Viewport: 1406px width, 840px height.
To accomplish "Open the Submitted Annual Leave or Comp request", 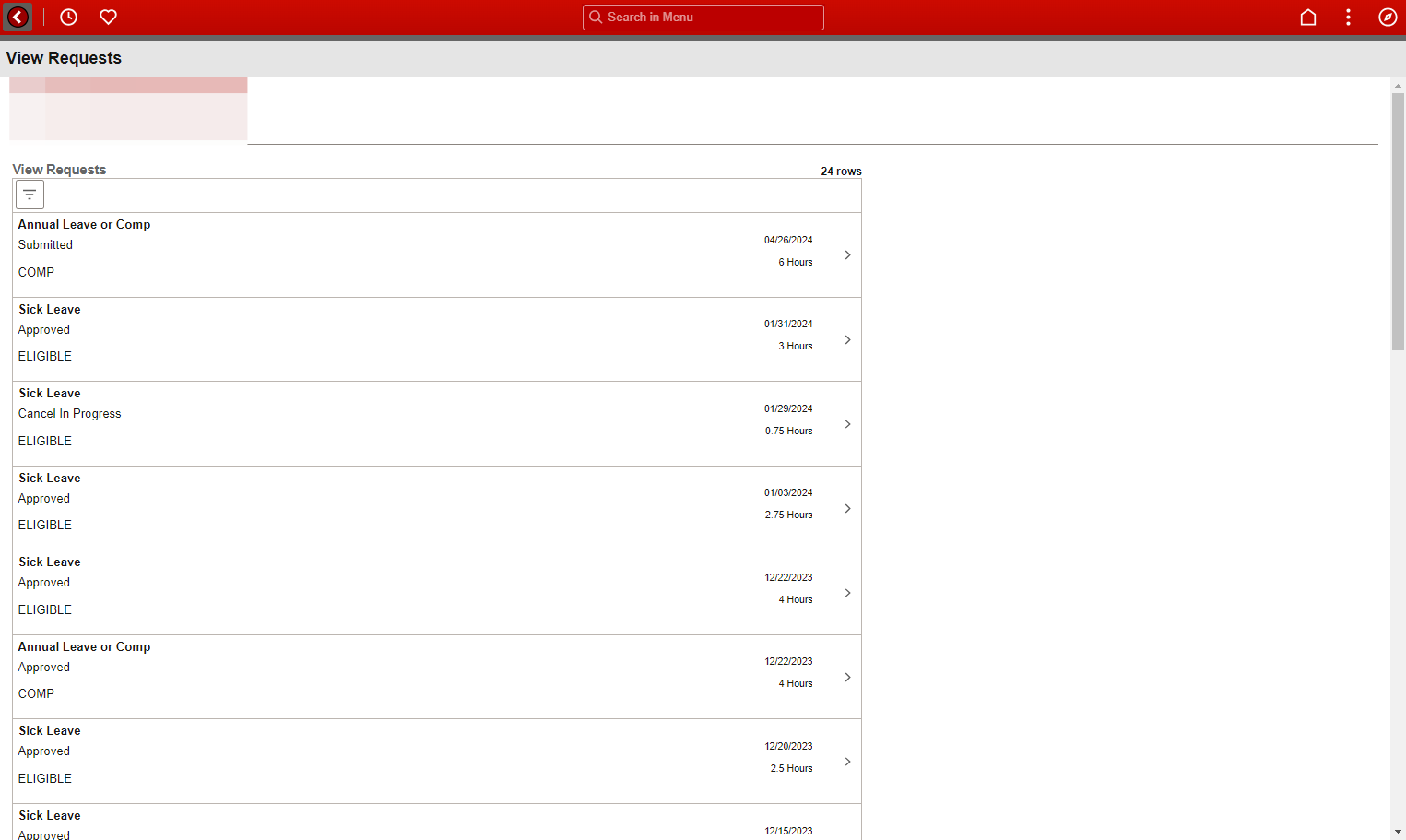I will coord(437,255).
